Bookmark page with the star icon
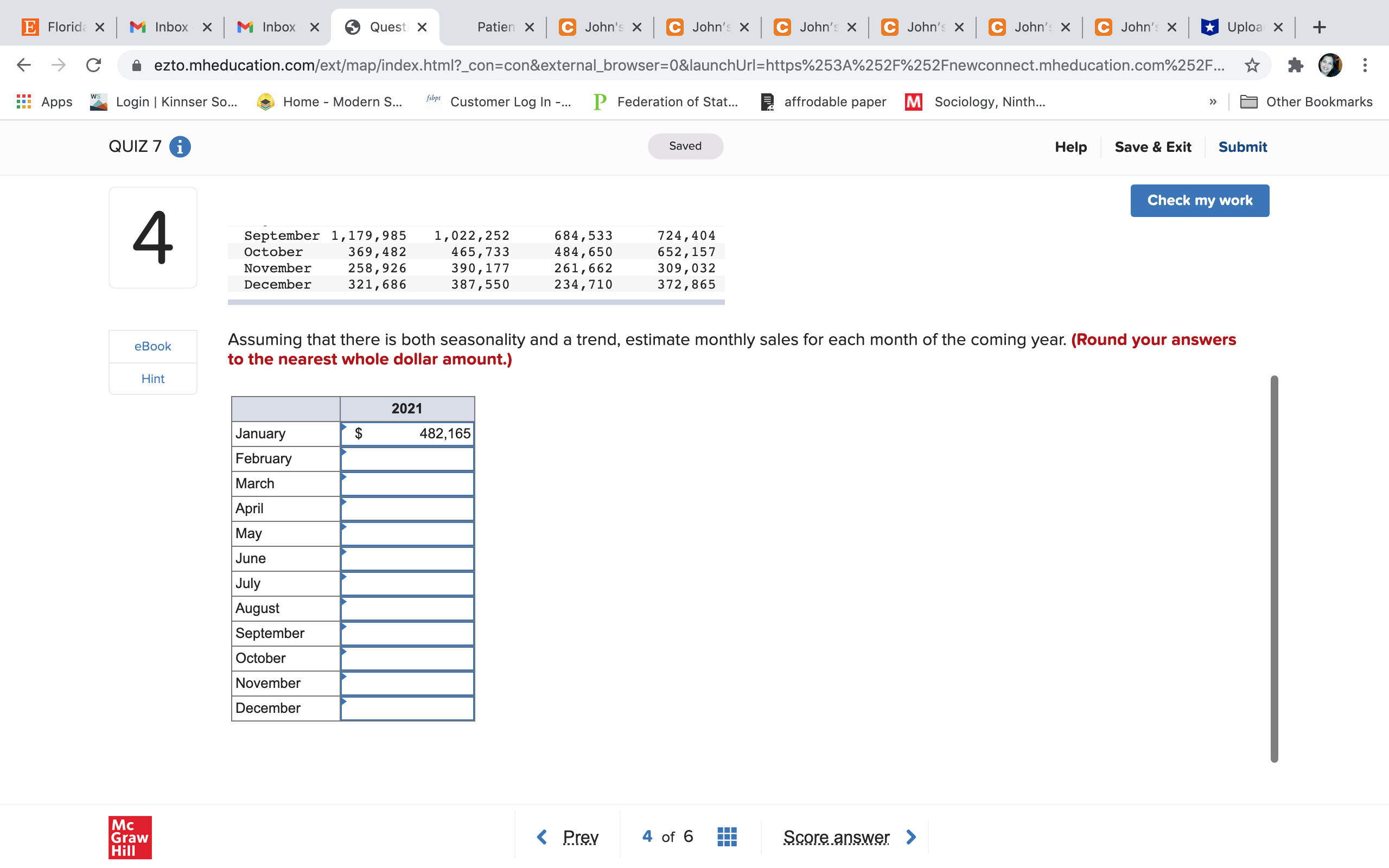Viewport: 1389px width, 868px height. [x=1252, y=65]
